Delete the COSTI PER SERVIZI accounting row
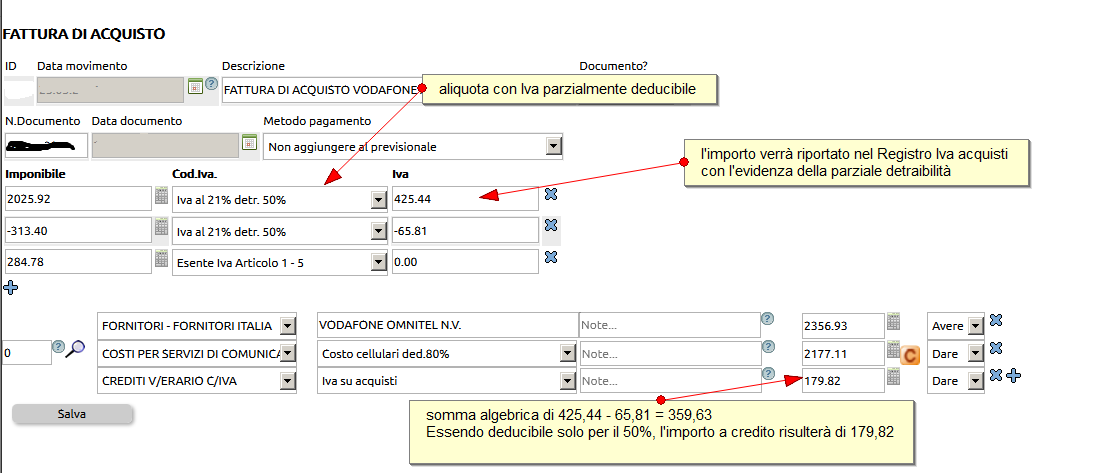Screen dimensions: 1097x474 [x=996, y=347]
